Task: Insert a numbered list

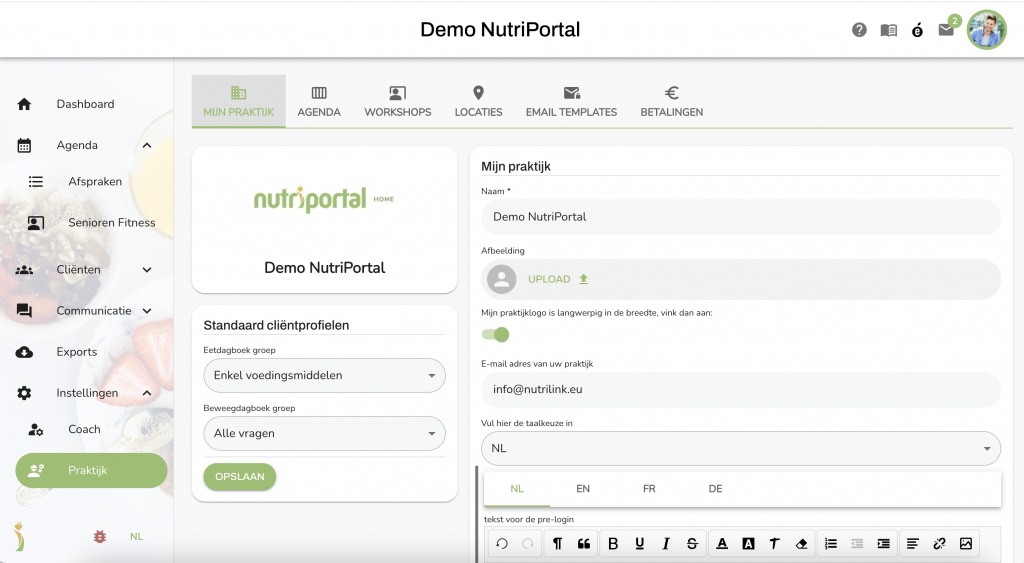Action: [x=831, y=543]
